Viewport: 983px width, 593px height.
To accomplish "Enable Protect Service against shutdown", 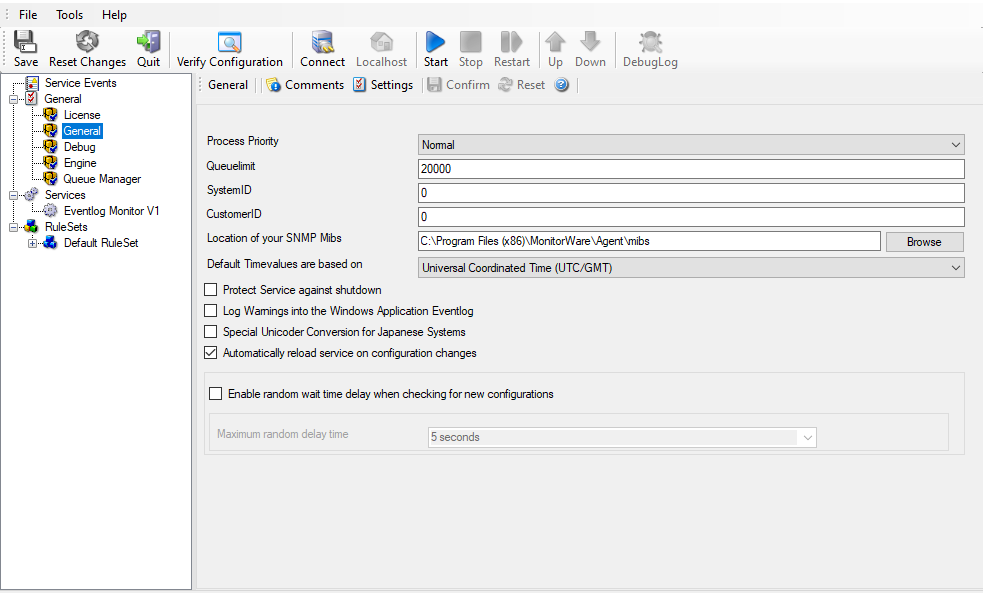I will [211, 290].
